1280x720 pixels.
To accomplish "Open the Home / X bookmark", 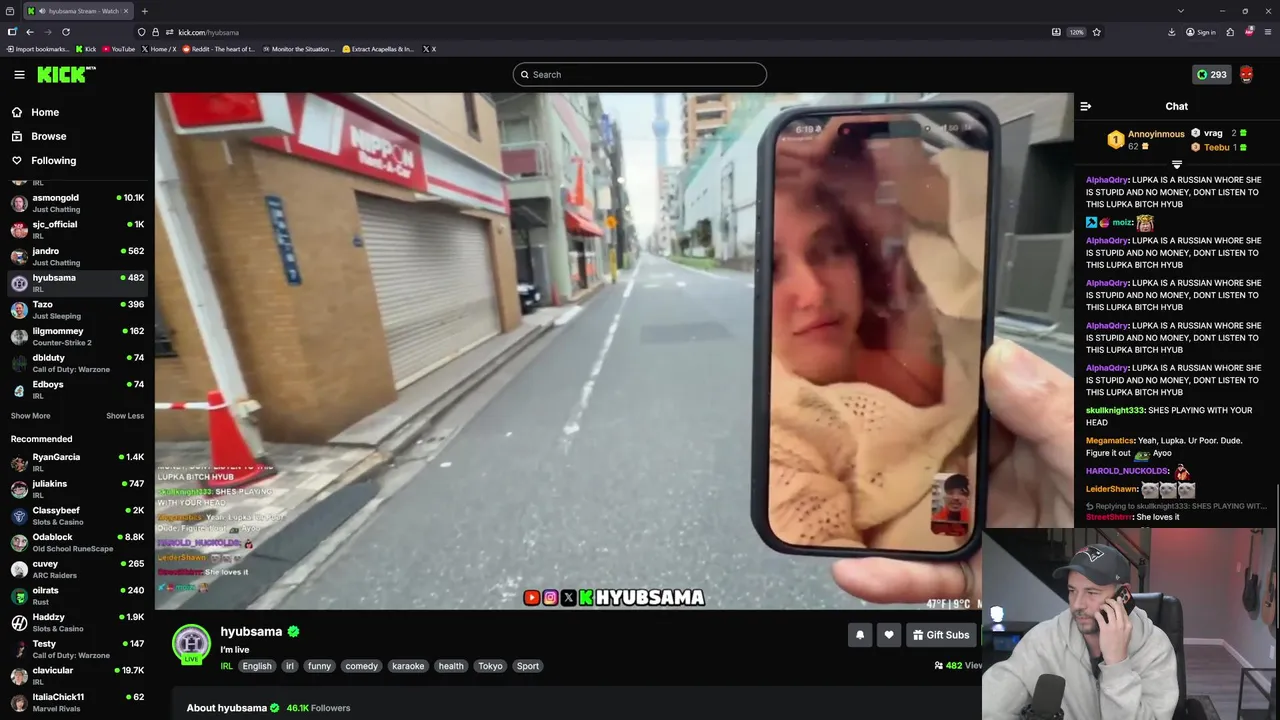I will [159, 49].
